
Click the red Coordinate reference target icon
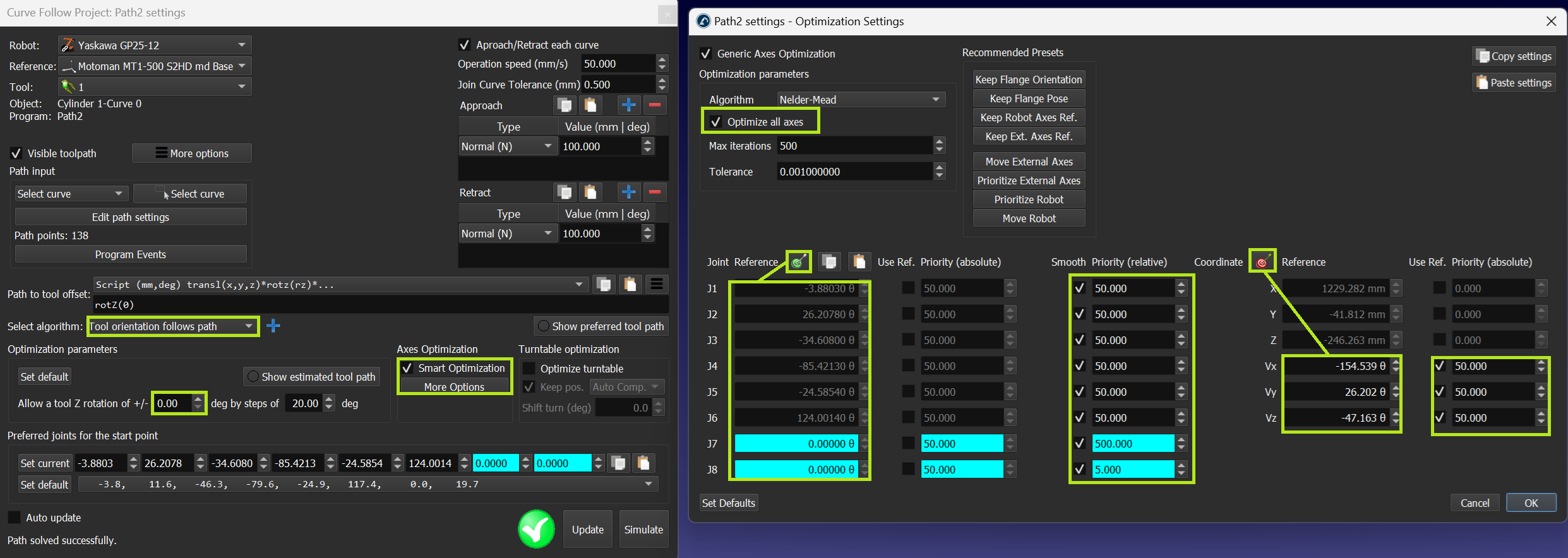click(1262, 261)
